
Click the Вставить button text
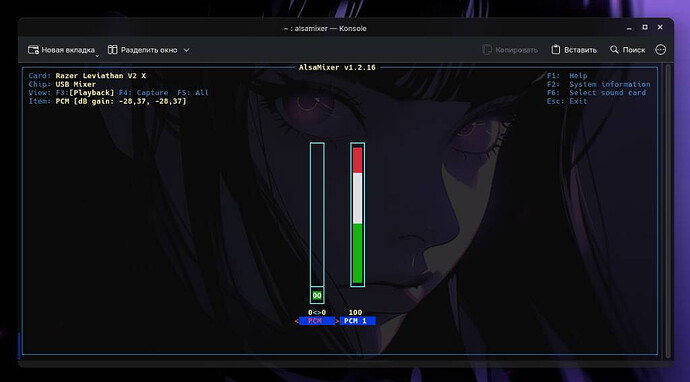(580, 50)
